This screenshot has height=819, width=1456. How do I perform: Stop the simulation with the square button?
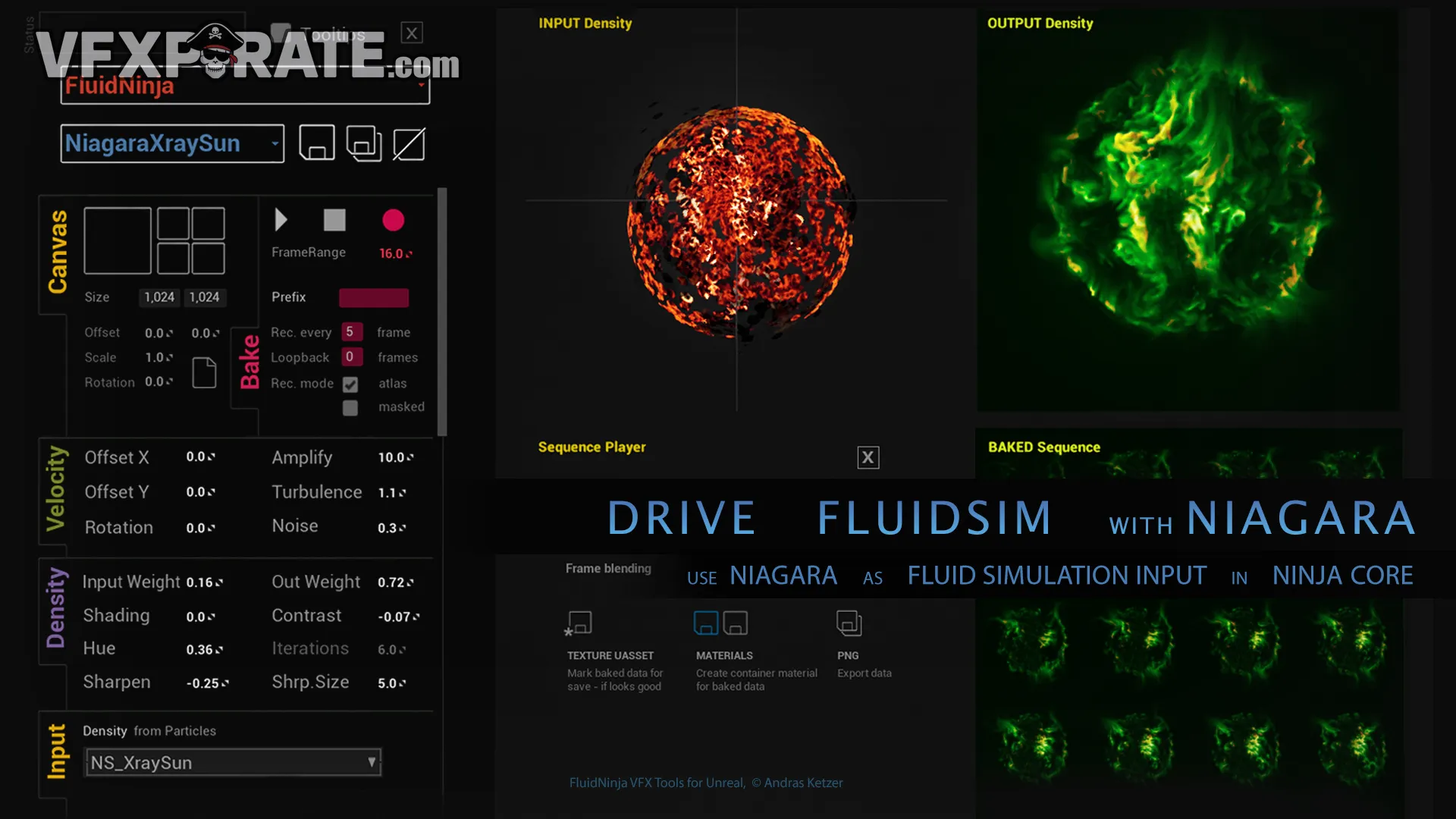(334, 220)
